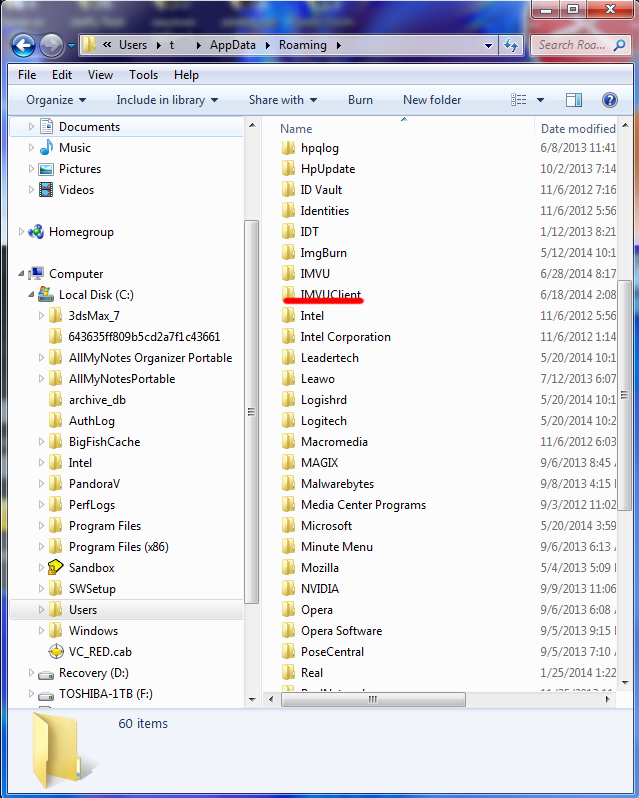This screenshot has height=798, width=639.
Task: Select the Intel Corporation folder
Action: click(345, 337)
